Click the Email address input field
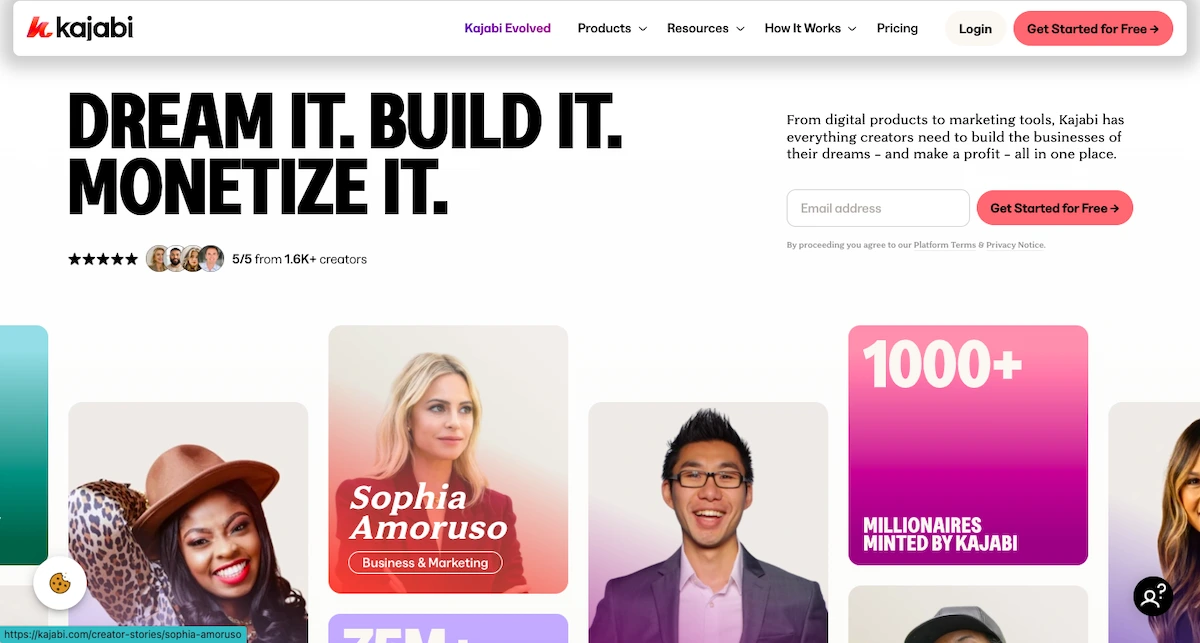1200x643 pixels. [x=878, y=208]
